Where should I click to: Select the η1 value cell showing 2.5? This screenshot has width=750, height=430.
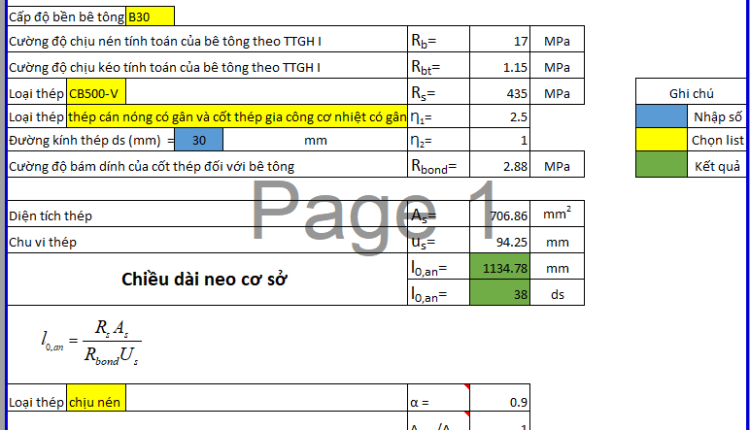[501, 117]
